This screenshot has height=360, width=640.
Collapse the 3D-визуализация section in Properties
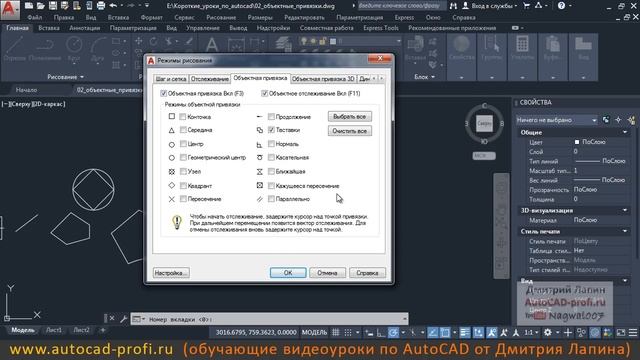[x=625, y=210]
